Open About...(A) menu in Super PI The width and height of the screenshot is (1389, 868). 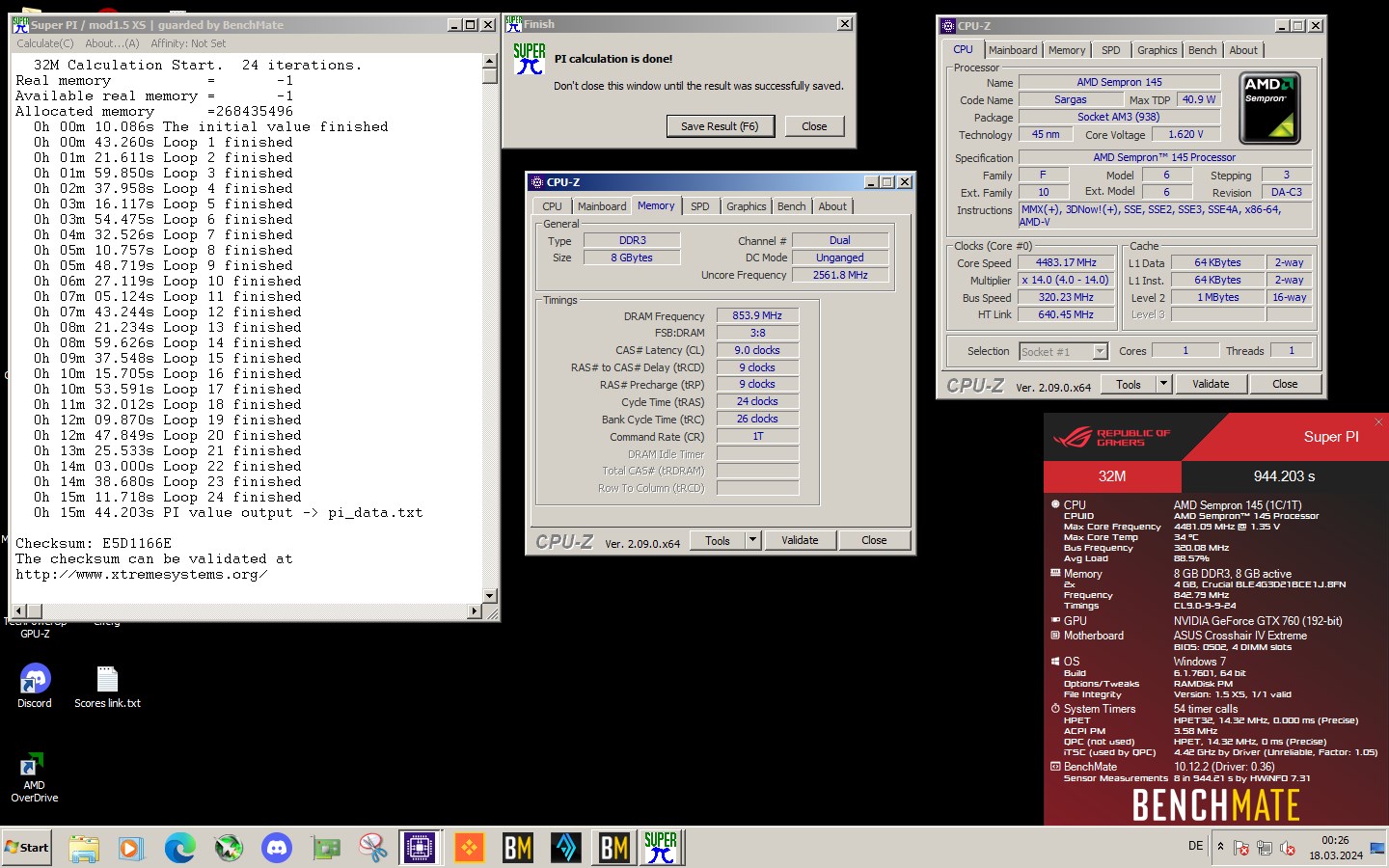point(112,43)
